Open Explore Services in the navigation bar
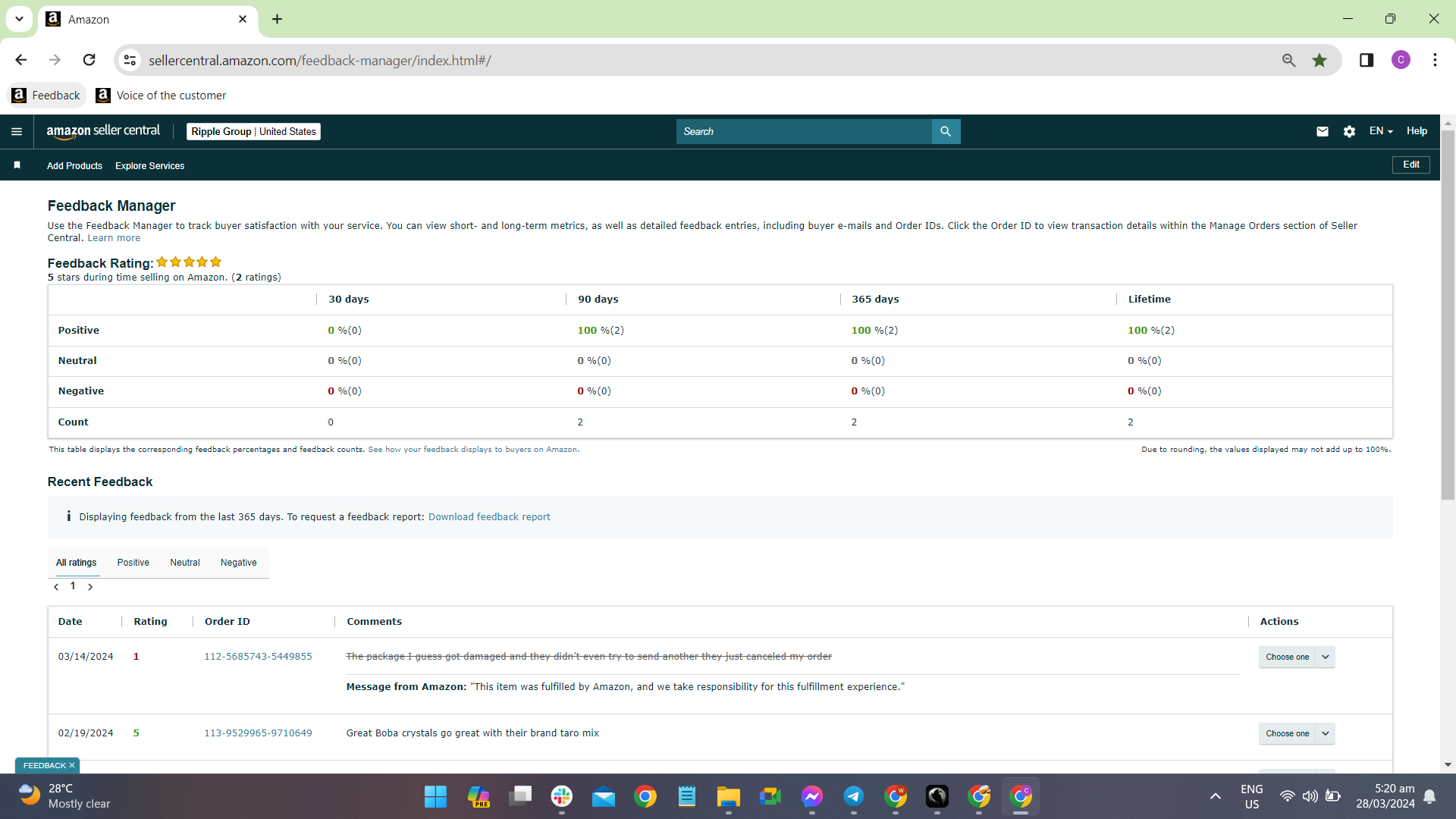 coord(150,166)
